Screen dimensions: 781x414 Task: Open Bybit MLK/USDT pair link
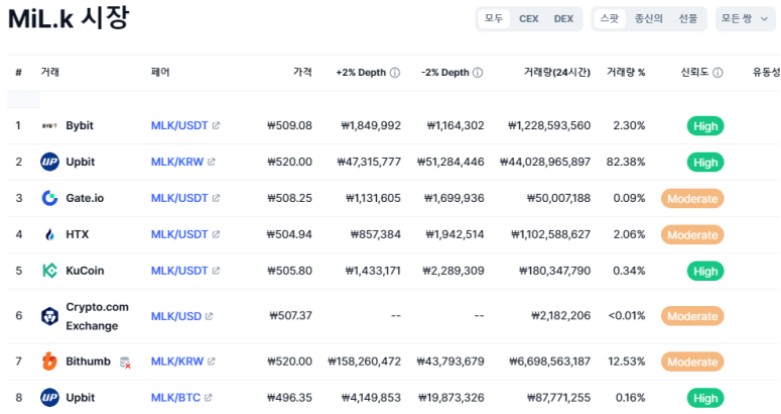coord(179,126)
